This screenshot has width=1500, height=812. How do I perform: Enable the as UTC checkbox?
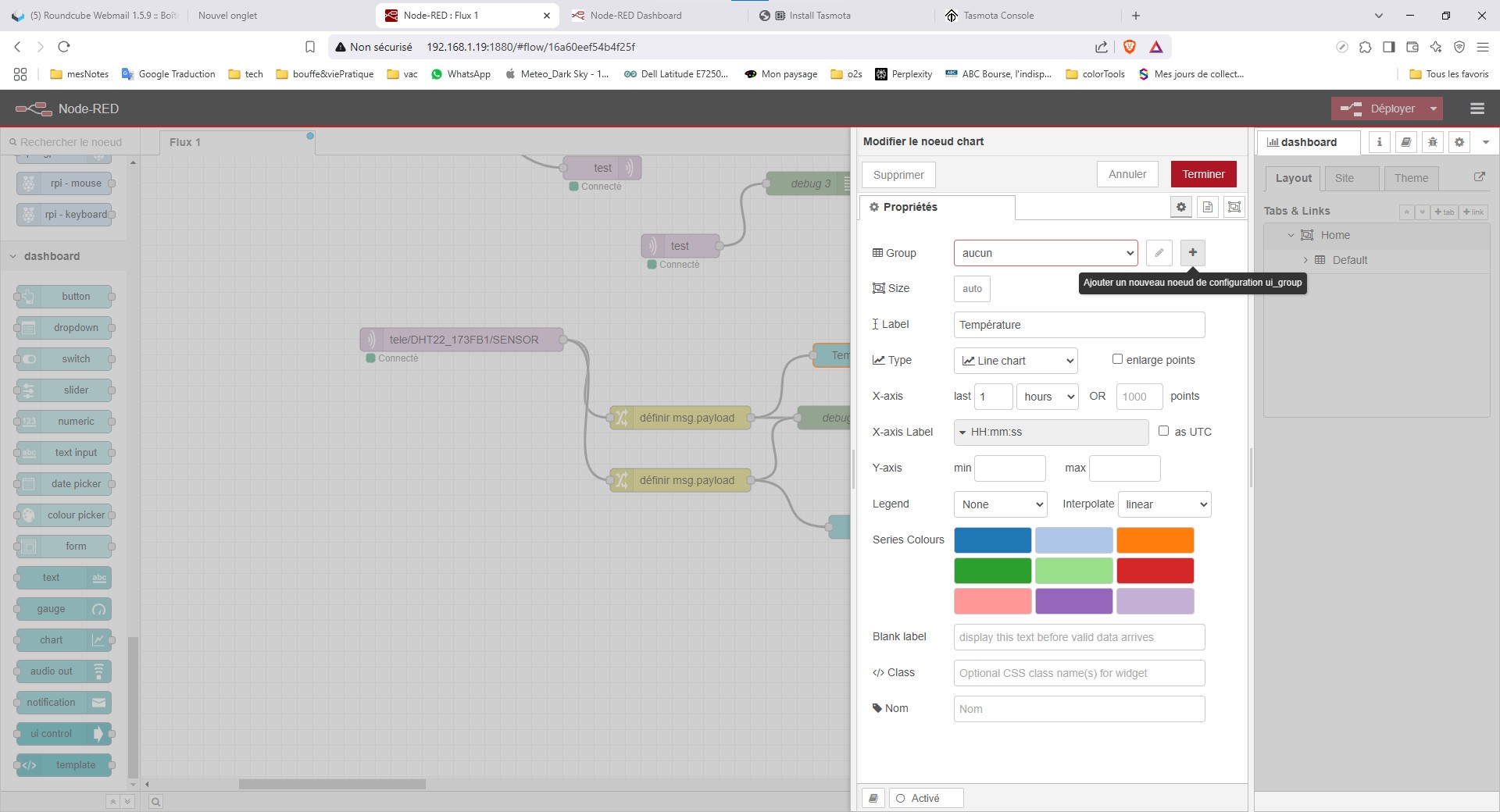(1163, 431)
